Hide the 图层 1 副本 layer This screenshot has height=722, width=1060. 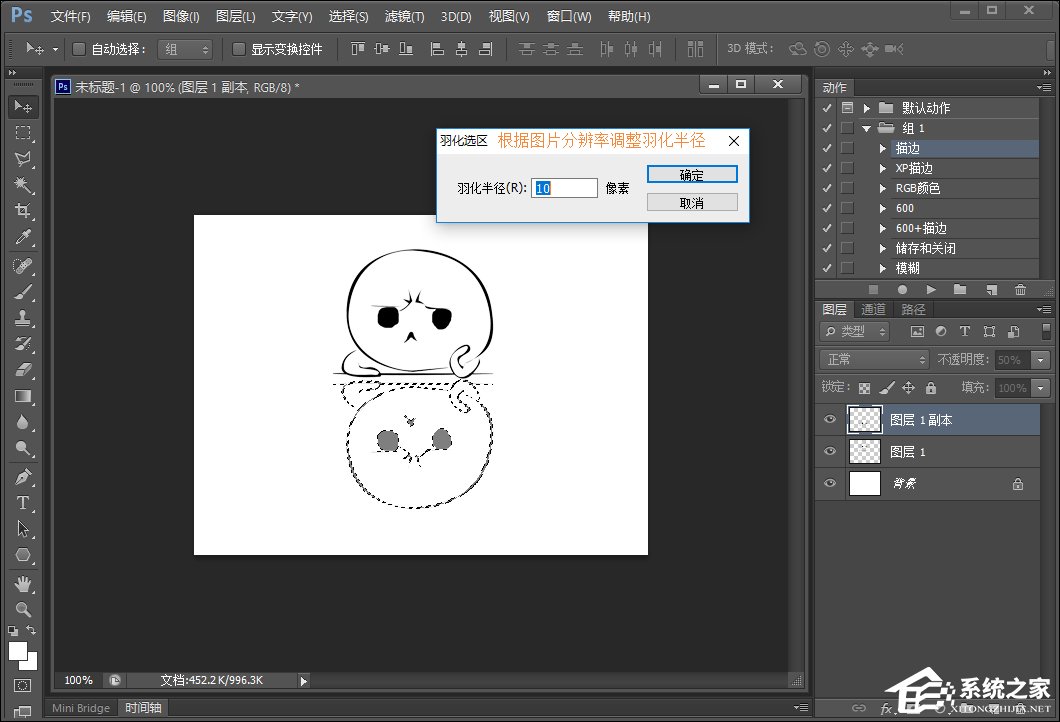[x=830, y=420]
